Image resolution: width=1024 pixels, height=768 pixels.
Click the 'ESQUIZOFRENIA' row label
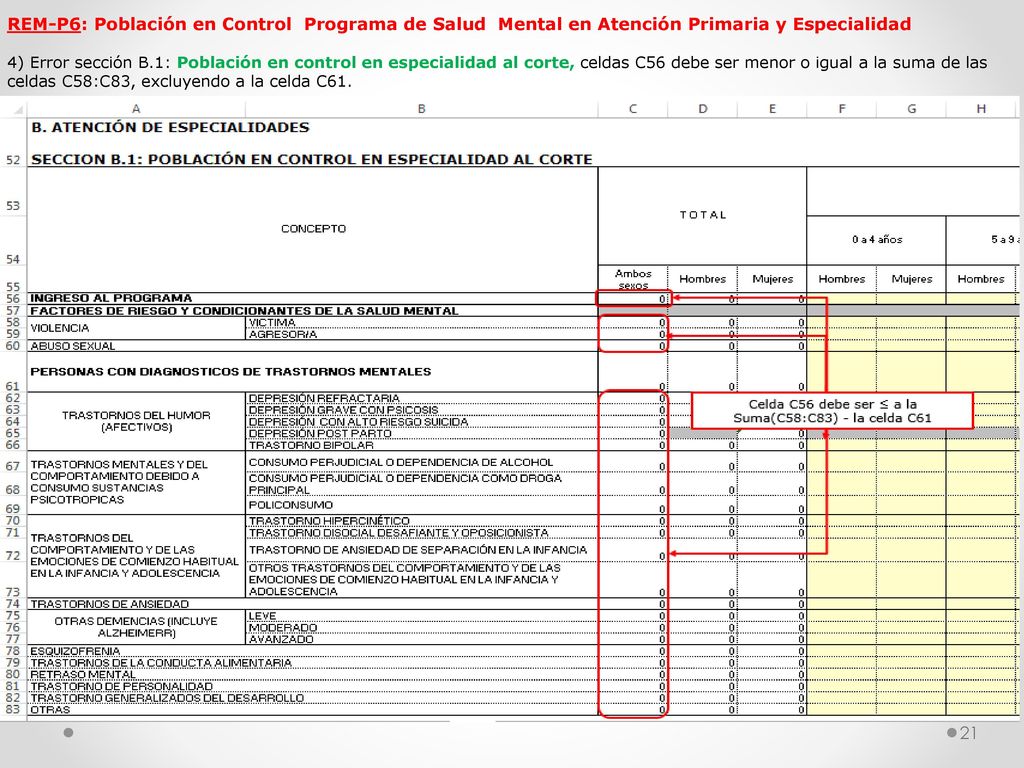coord(75,651)
